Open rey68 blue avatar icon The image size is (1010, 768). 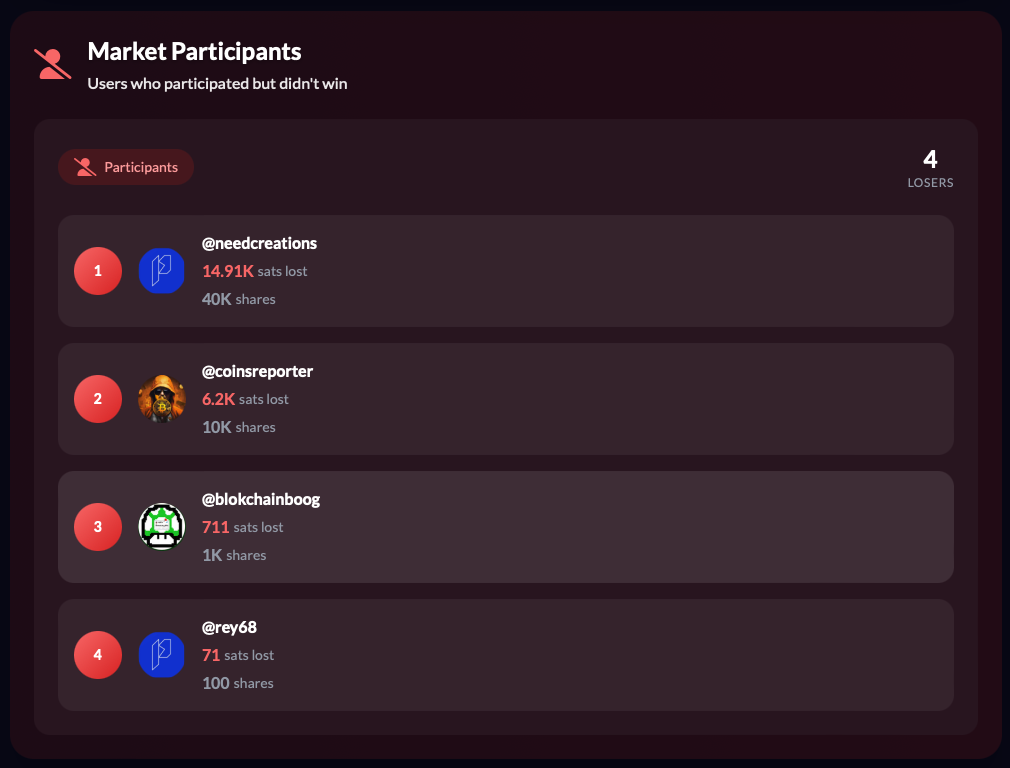tap(162, 655)
